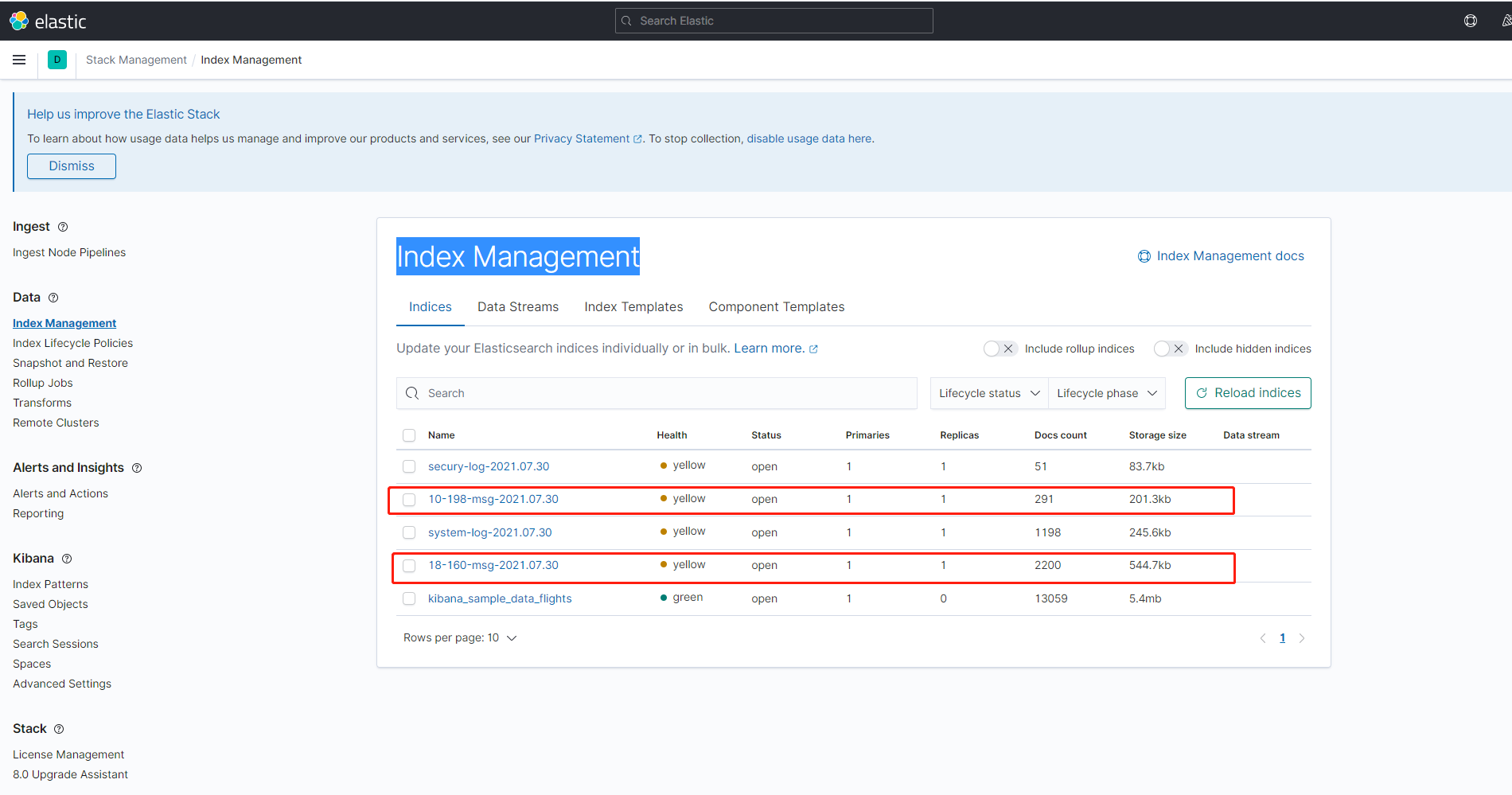The width and height of the screenshot is (1512, 795).
Task: Open 8.0 Upgrade Assistant in sidebar
Action: coord(70,774)
